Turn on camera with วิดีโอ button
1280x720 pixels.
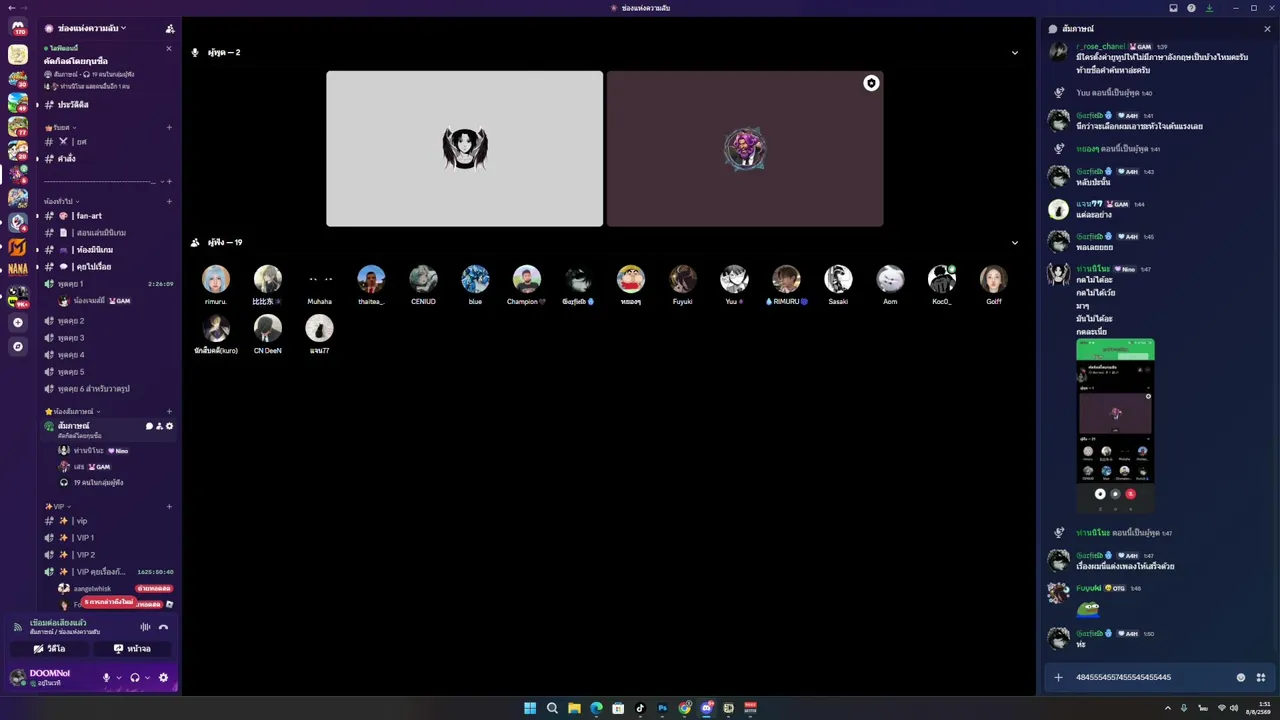point(50,649)
